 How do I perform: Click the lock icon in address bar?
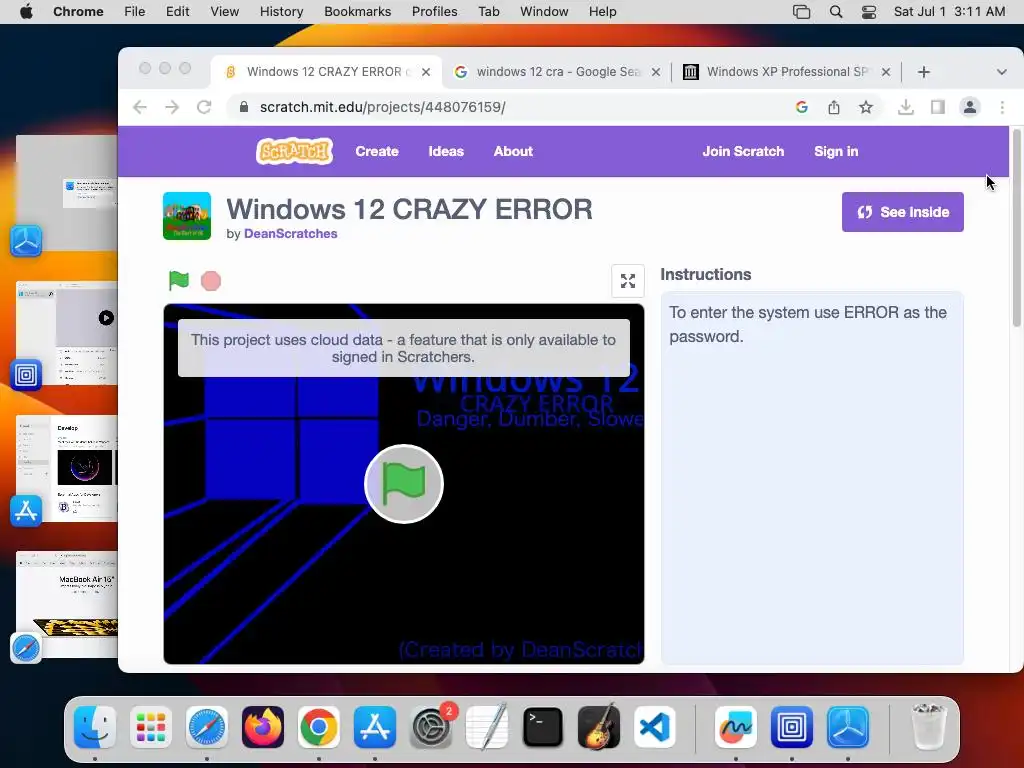pos(244,107)
